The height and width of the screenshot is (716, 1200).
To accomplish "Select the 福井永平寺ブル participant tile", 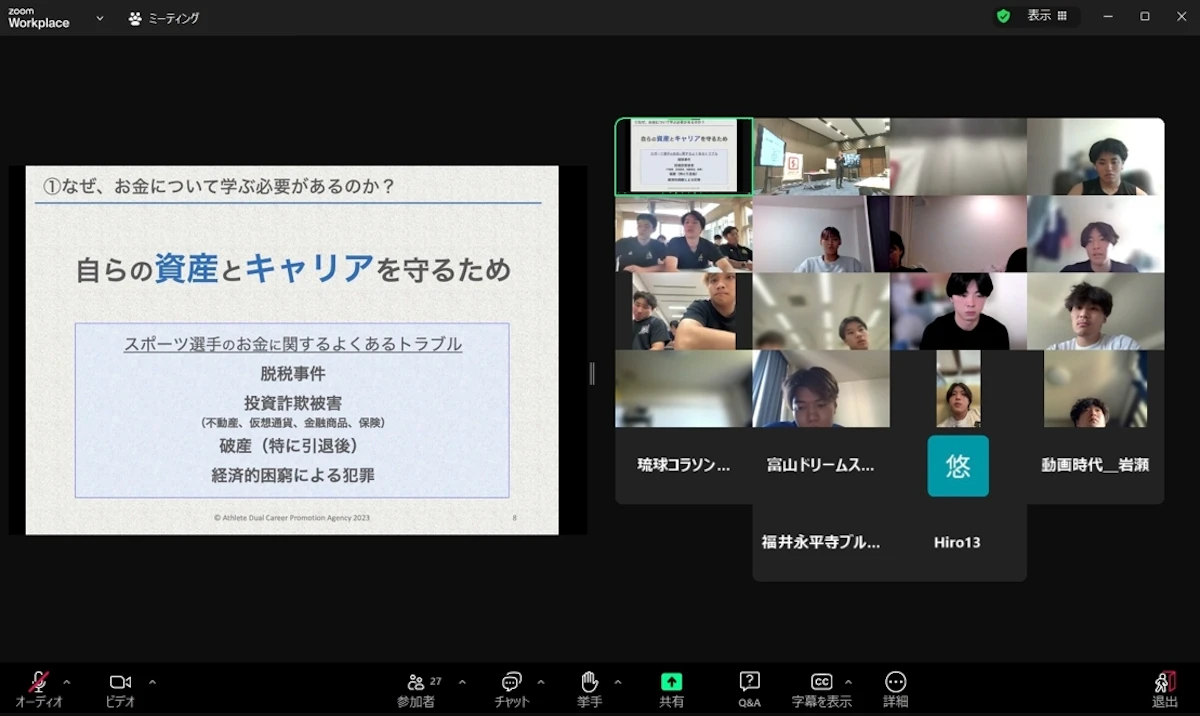I will pyautogui.click(x=821, y=542).
